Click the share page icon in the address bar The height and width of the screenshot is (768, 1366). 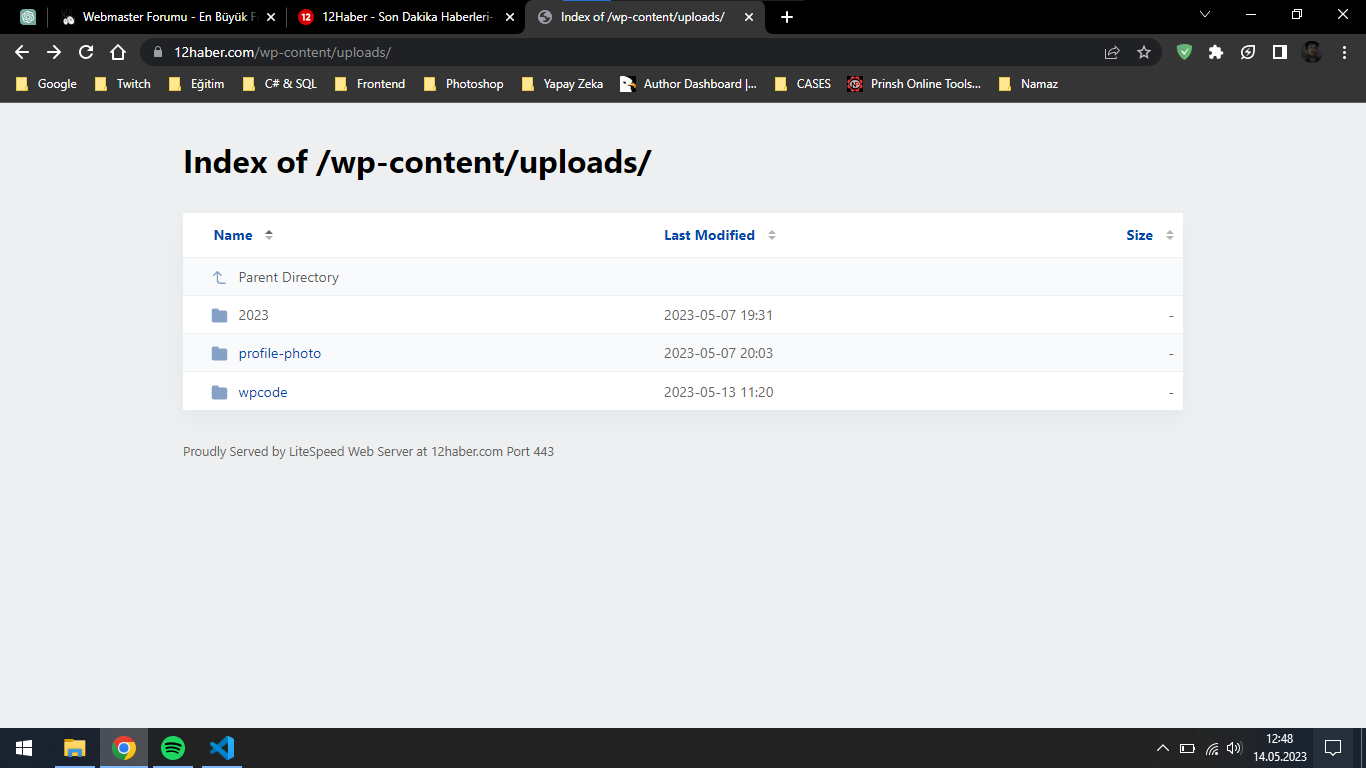pyautogui.click(x=1112, y=52)
